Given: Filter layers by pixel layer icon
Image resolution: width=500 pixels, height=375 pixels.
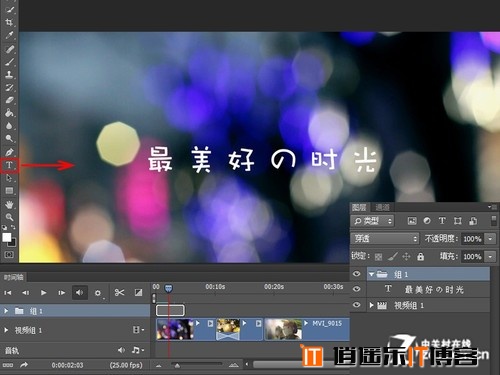Looking at the screenshot, I should tap(412, 221).
